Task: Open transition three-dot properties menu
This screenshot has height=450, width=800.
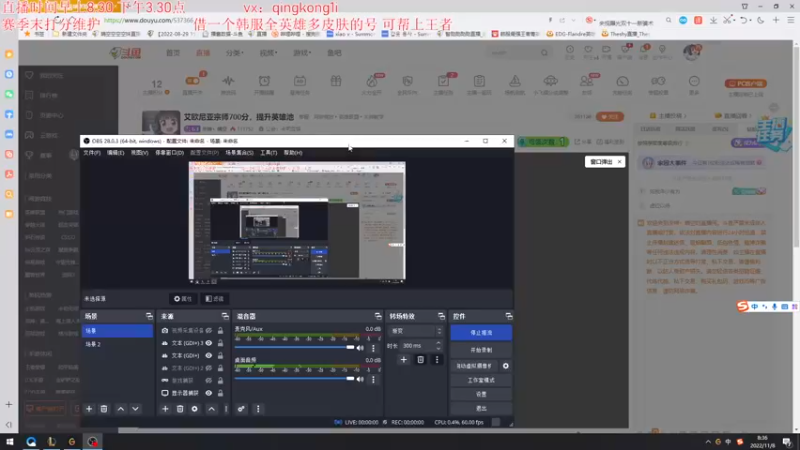Action: (437, 360)
